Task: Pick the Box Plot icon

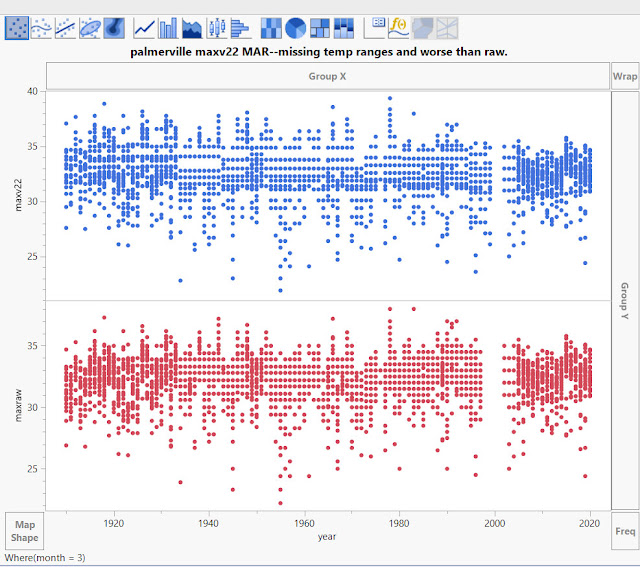Action: 217,28
